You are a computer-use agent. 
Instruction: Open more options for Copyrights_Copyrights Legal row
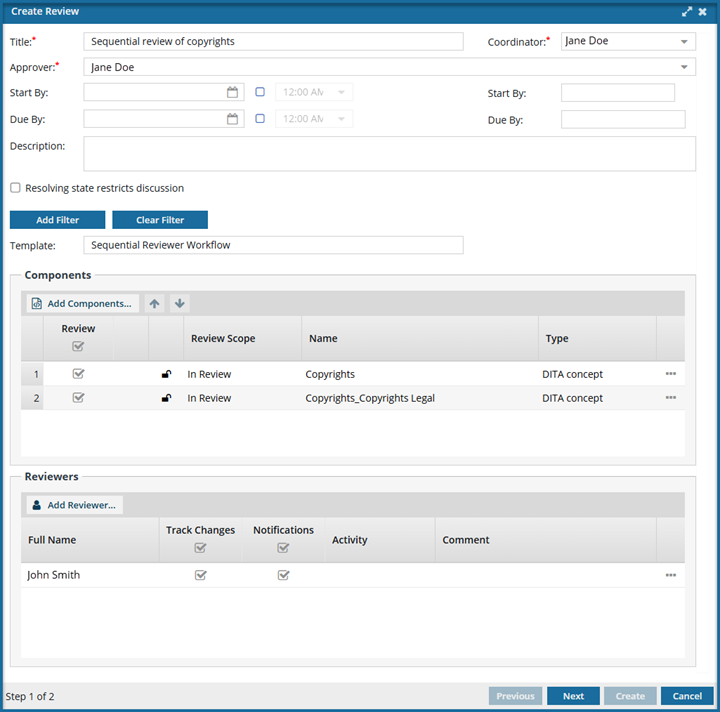coord(670,398)
